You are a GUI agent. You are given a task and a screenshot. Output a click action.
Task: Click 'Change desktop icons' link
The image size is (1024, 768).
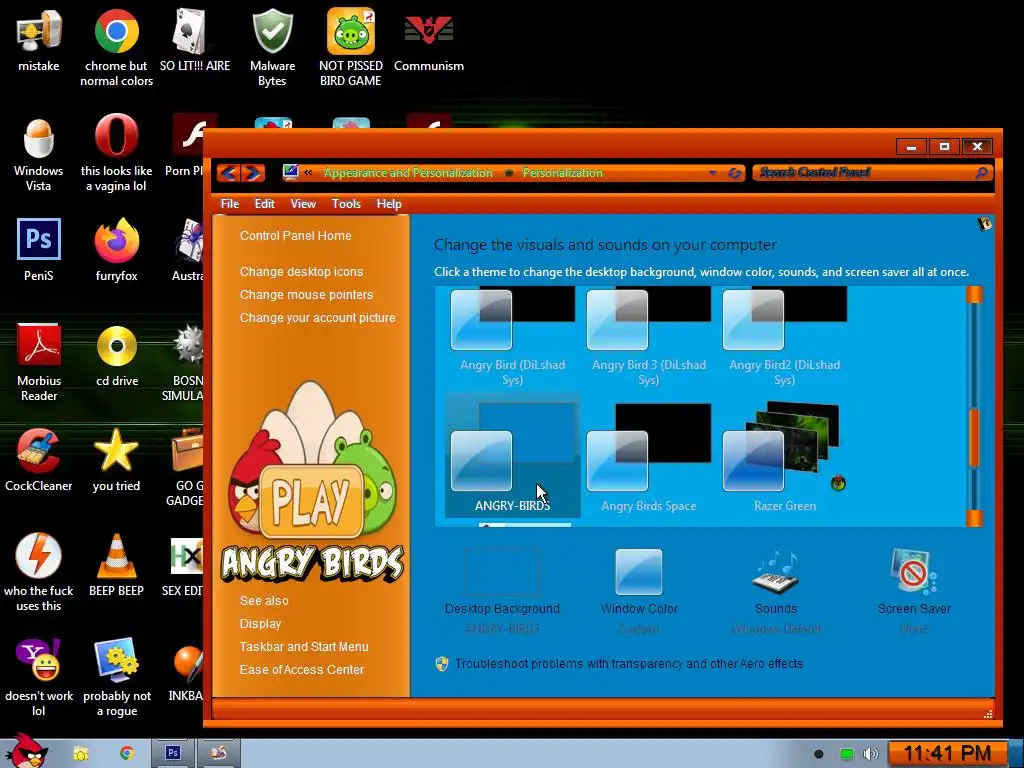(301, 272)
